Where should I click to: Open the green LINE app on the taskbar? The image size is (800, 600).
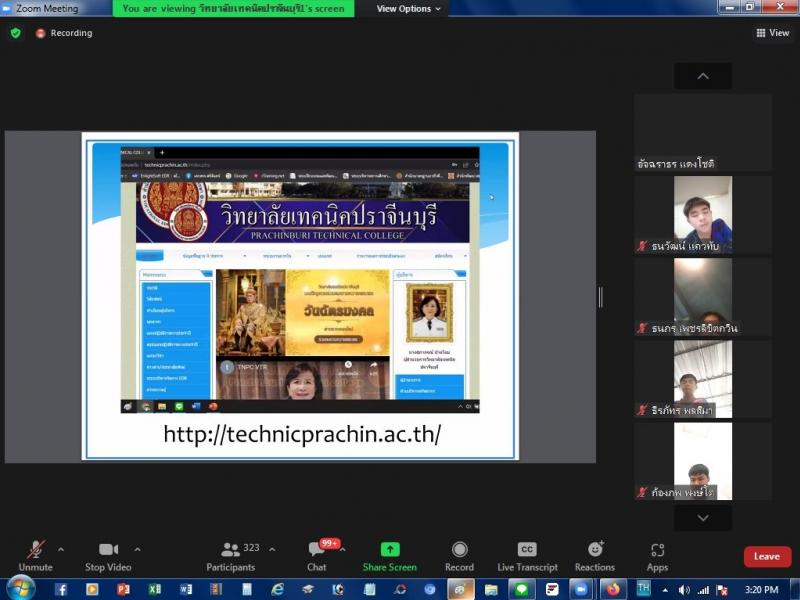pyautogui.click(x=521, y=590)
